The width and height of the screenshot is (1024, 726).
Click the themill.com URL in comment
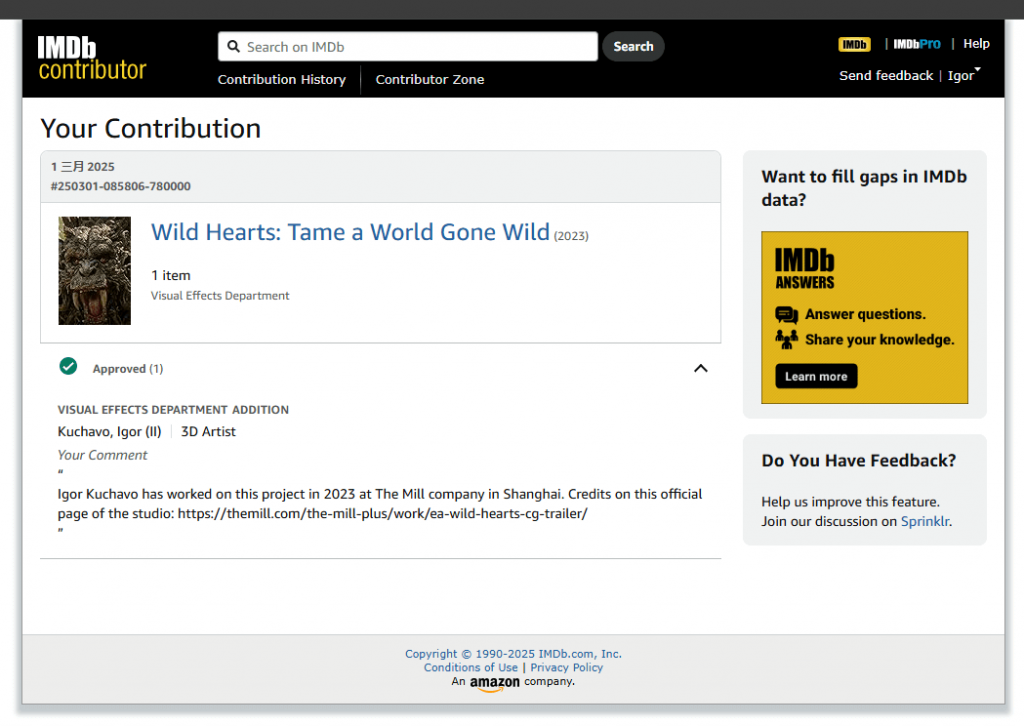coord(383,513)
